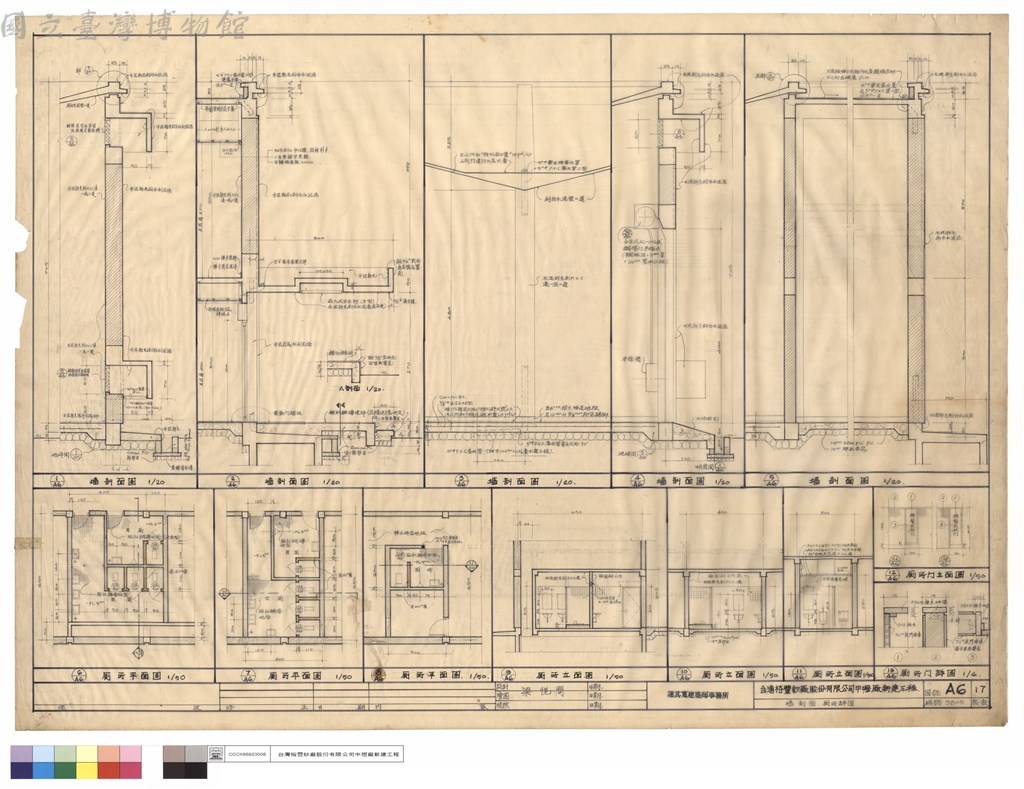Image resolution: width=1024 pixels, height=789 pixels.
Task: Pick the red swatch in the color calibration bar
Action: pyautogui.click(x=109, y=770)
